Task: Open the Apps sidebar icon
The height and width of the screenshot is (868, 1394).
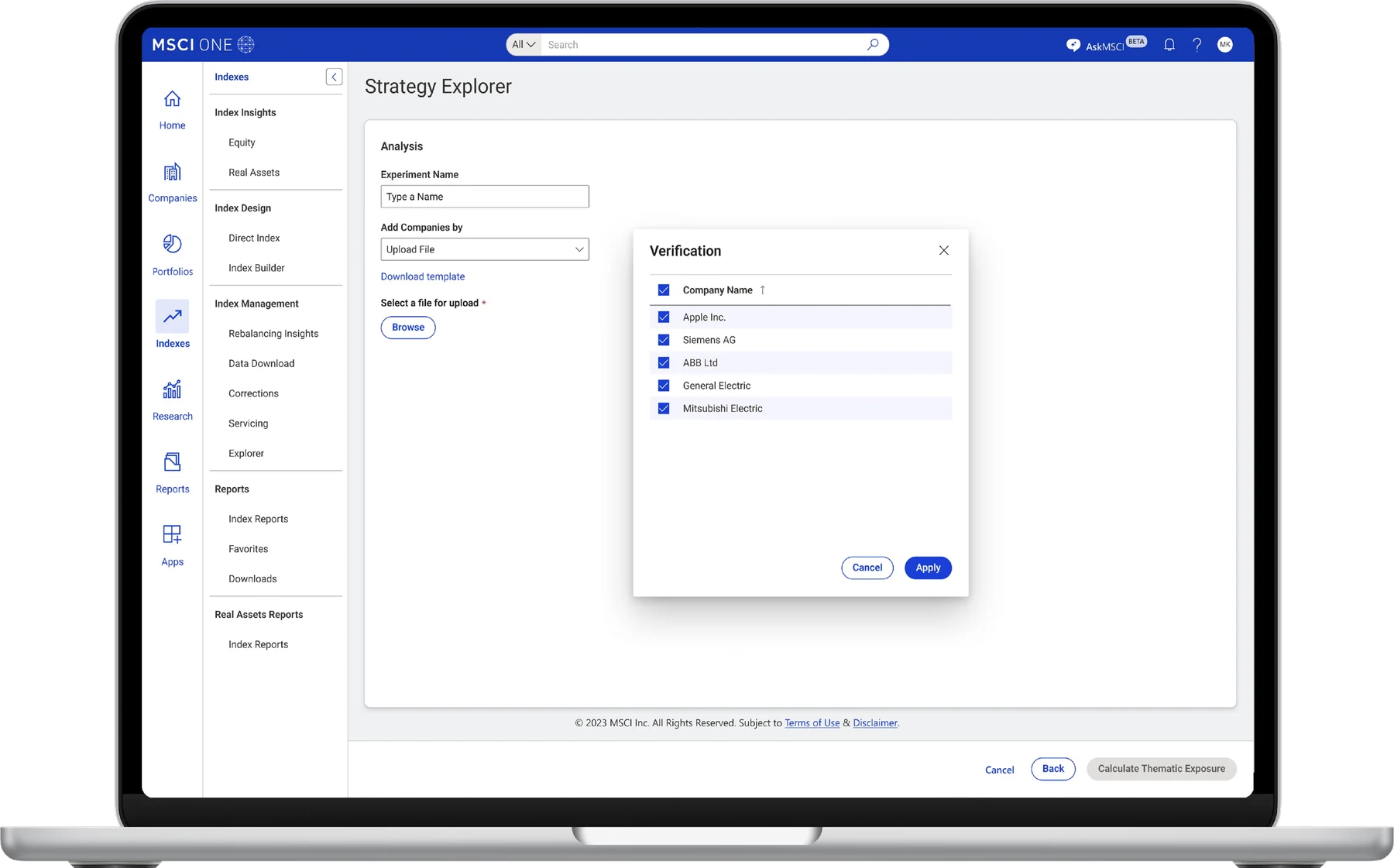Action: (x=172, y=534)
